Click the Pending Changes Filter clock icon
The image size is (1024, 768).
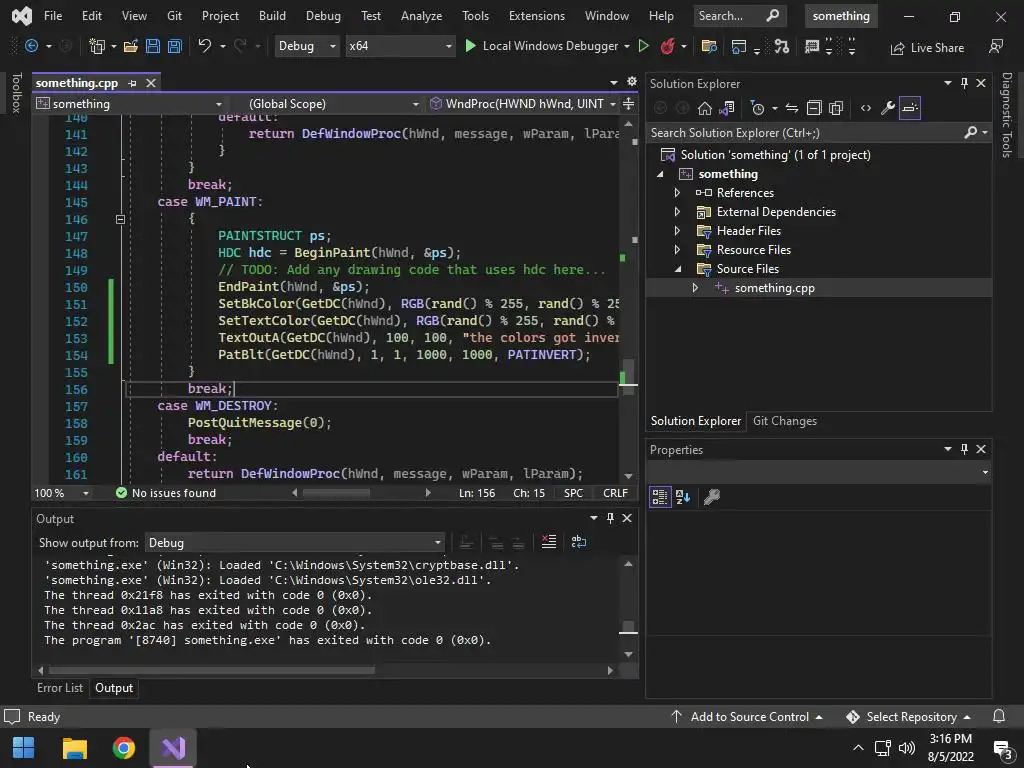coord(758,108)
